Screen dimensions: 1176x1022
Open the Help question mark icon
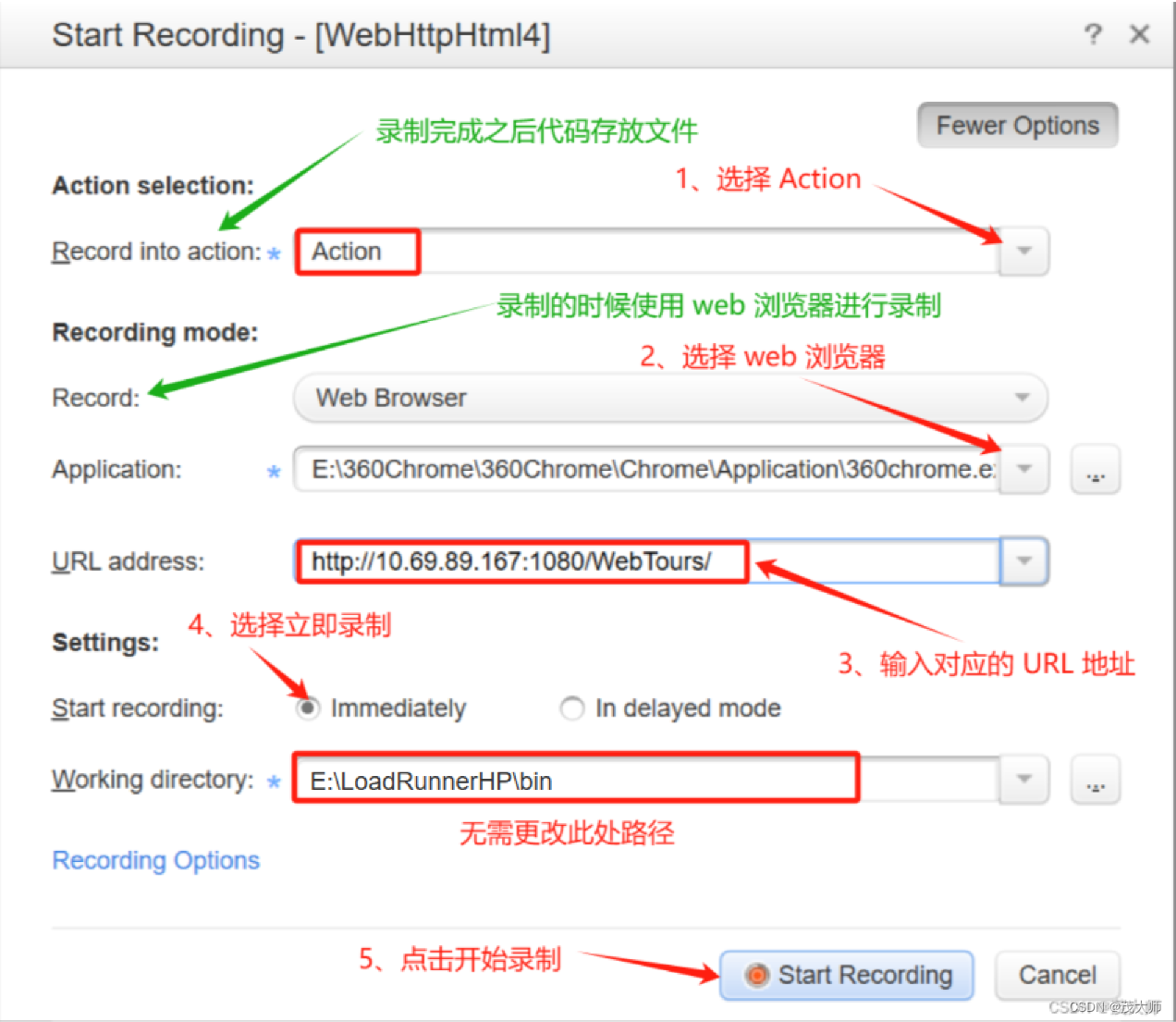tap(1093, 34)
